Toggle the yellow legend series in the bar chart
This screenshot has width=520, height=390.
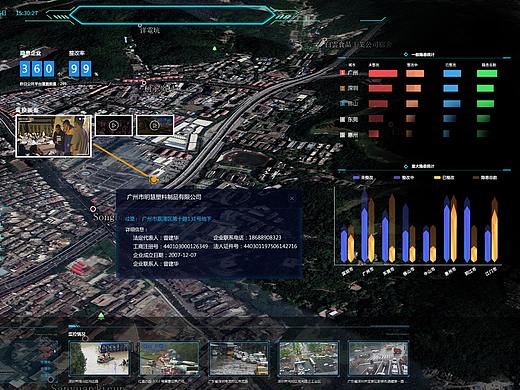click(x=444, y=178)
